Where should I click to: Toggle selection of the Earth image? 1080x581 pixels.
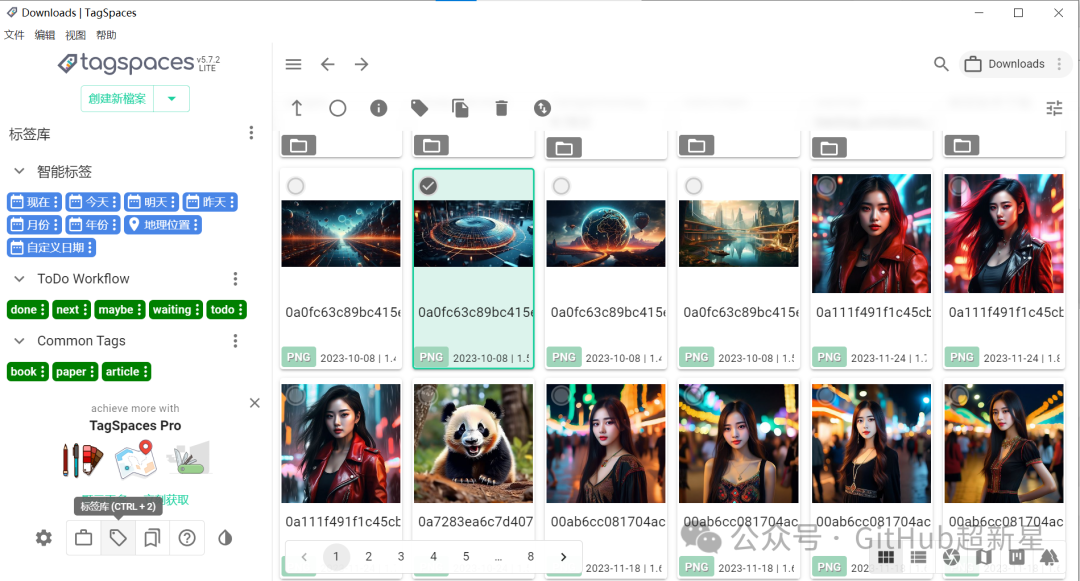pos(561,185)
